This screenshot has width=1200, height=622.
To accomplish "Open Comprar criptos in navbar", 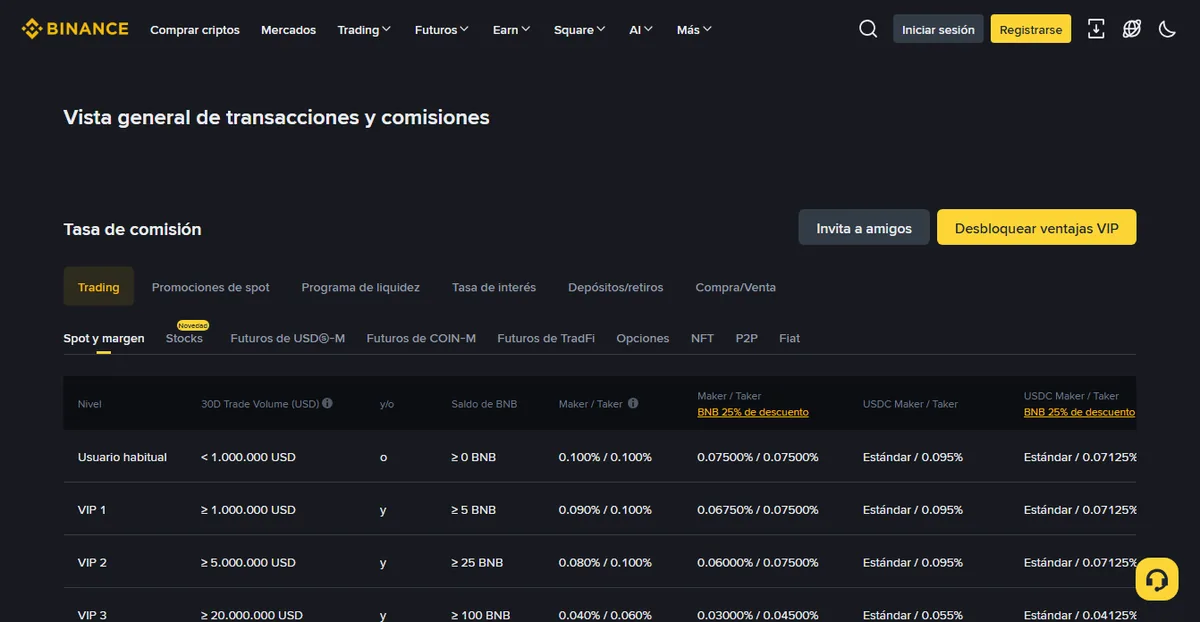I will point(195,30).
